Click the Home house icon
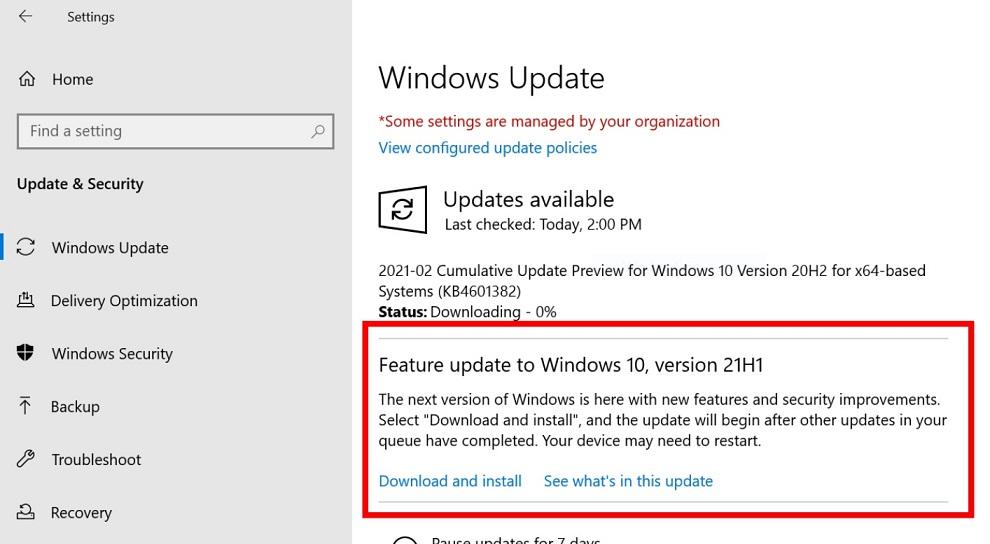This screenshot has width=990, height=544. 27,79
